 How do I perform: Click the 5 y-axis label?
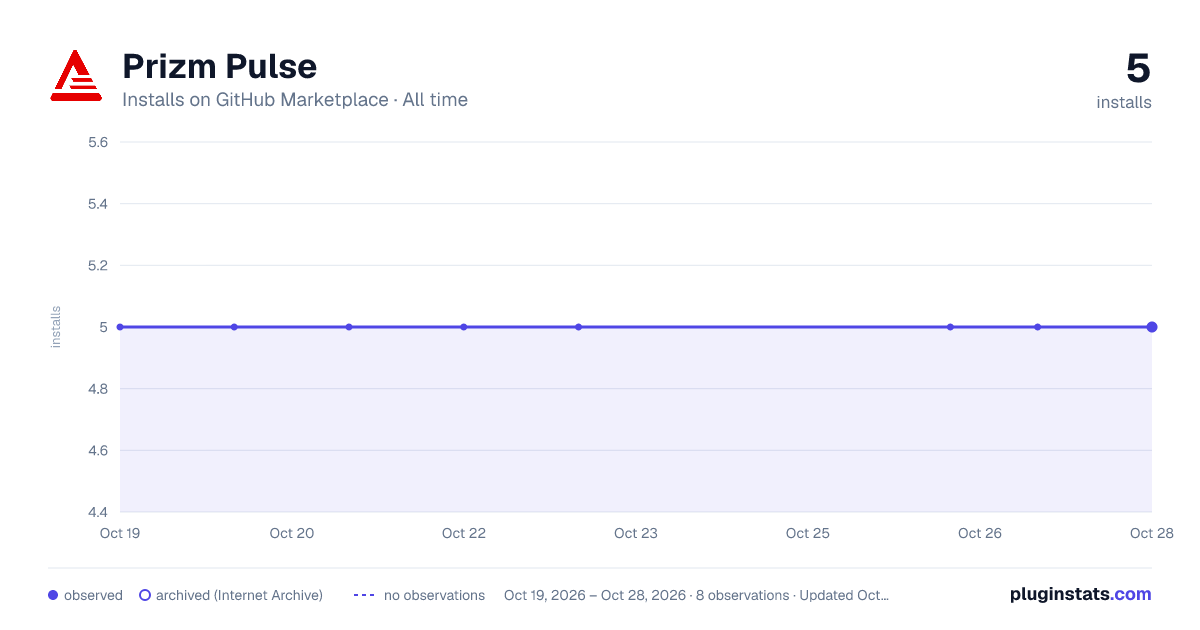pyautogui.click(x=104, y=327)
